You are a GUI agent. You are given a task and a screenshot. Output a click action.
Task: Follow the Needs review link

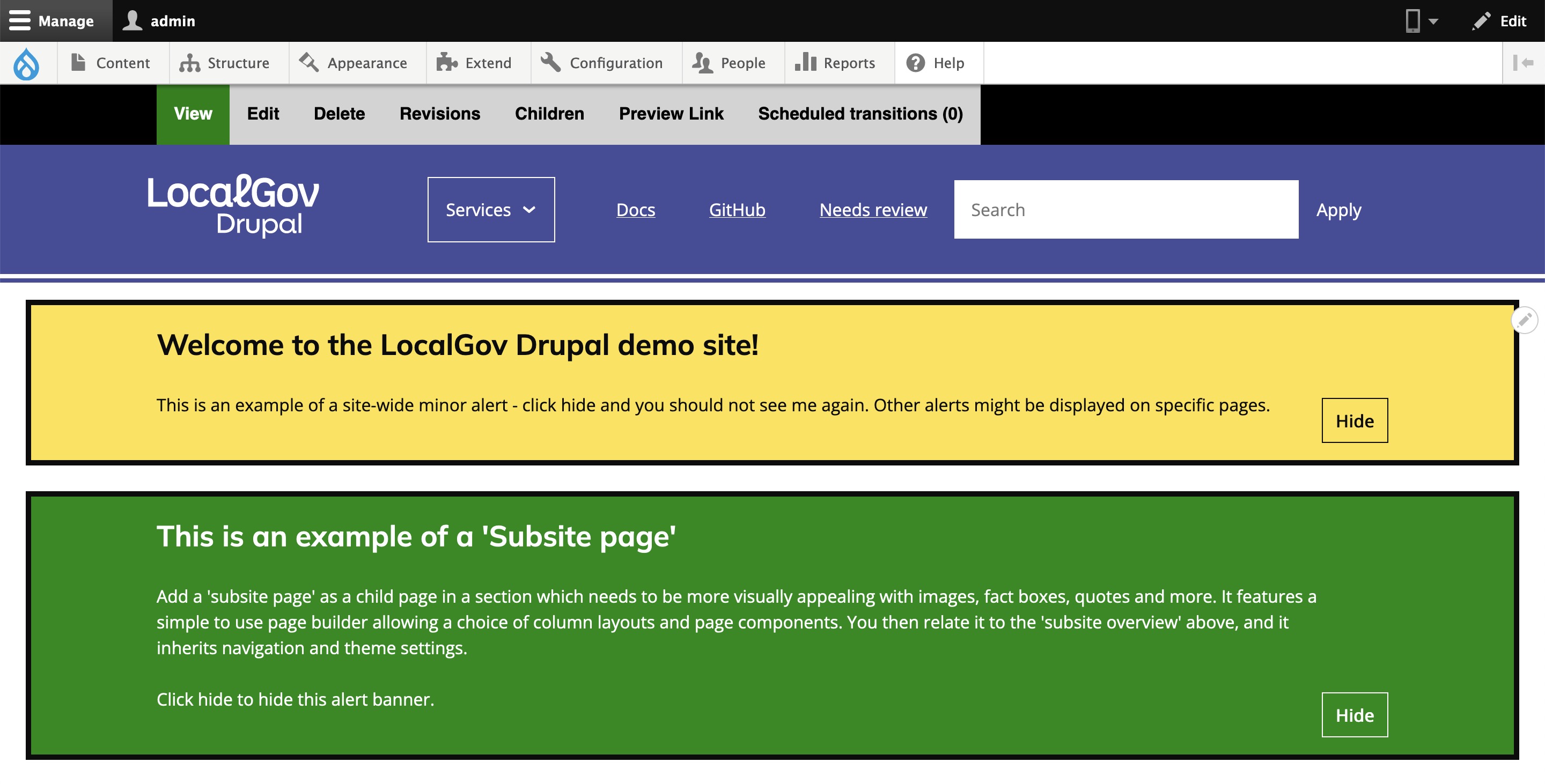coord(873,210)
